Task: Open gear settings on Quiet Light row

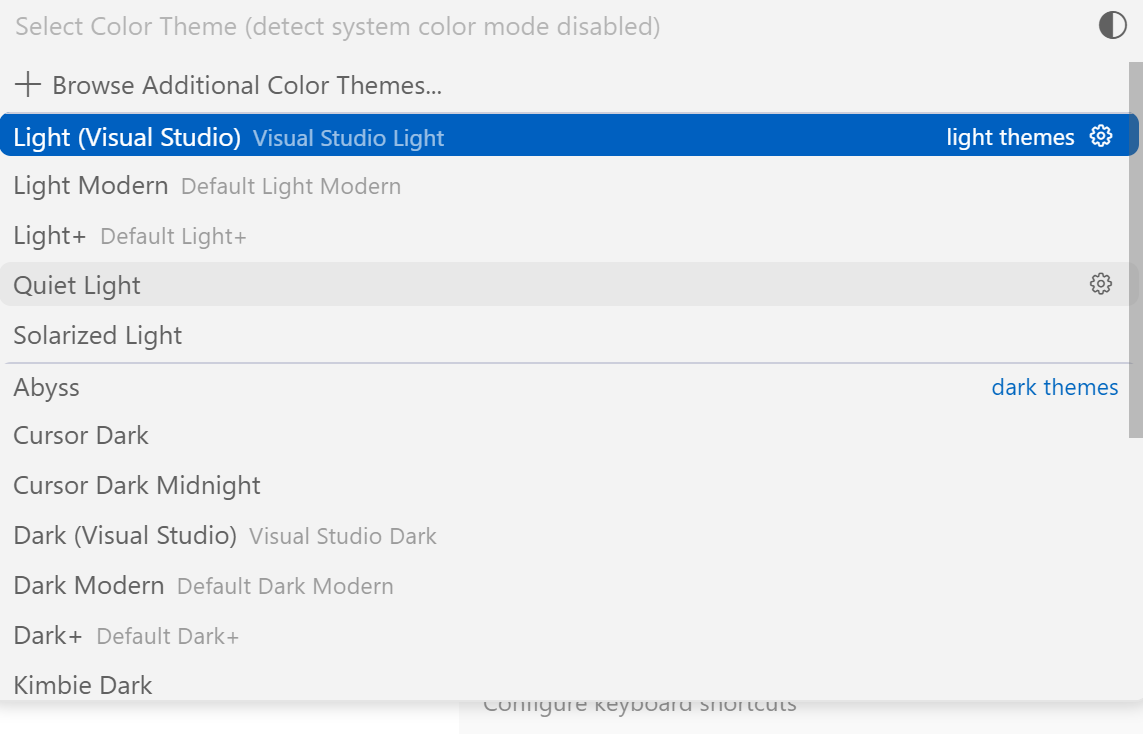Action: (x=1101, y=284)
